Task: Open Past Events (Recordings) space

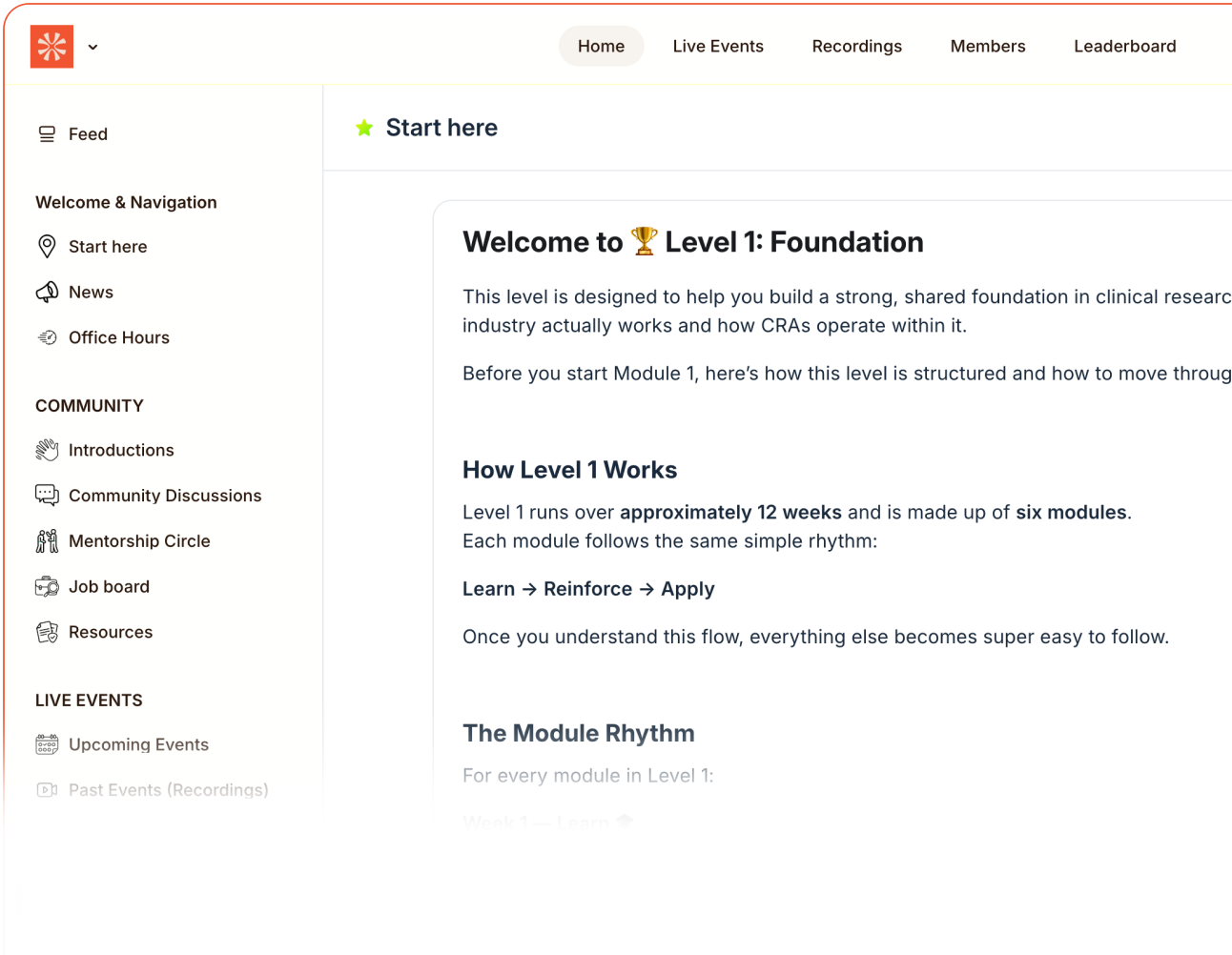Action: (x=169, y=790)
